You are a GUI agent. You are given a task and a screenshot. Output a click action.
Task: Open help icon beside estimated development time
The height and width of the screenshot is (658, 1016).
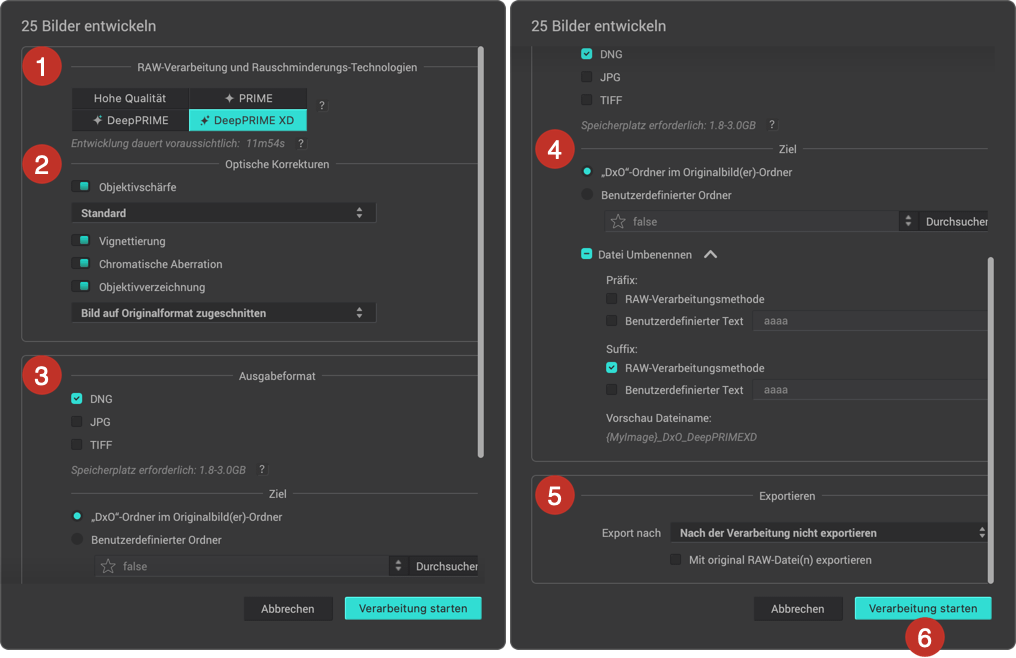coord(301,143)
